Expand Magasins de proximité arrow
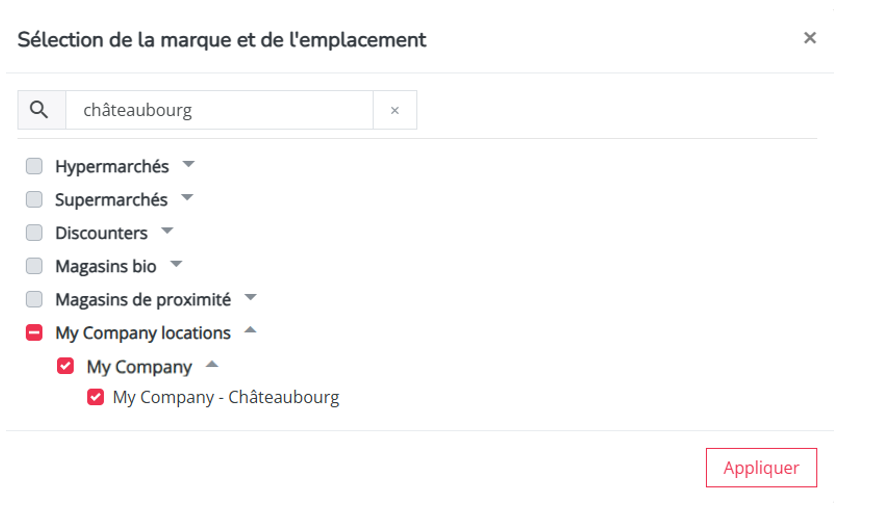Image resolution: width=894 pixels, height=513 pixels. point(250,297)
